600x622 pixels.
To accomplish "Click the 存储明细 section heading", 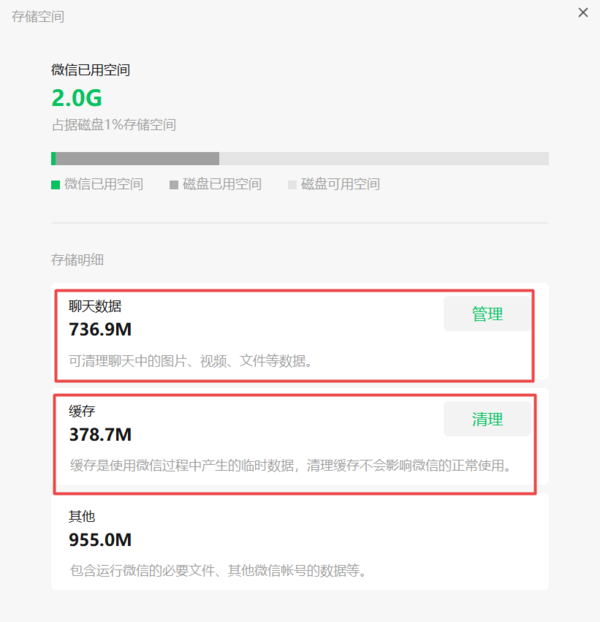I will (x=77, y=260).
